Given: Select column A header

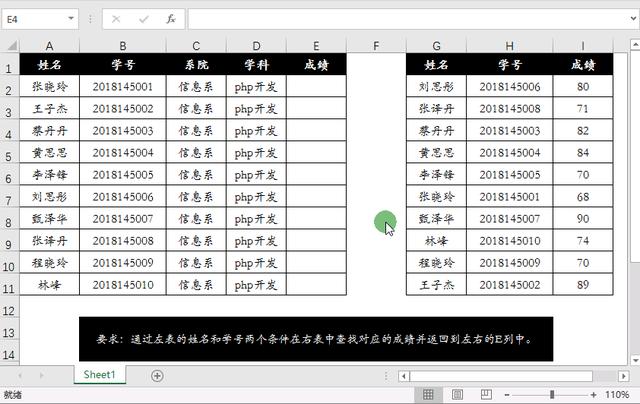Looking at the screenshot, I should (x=49, y=46).
